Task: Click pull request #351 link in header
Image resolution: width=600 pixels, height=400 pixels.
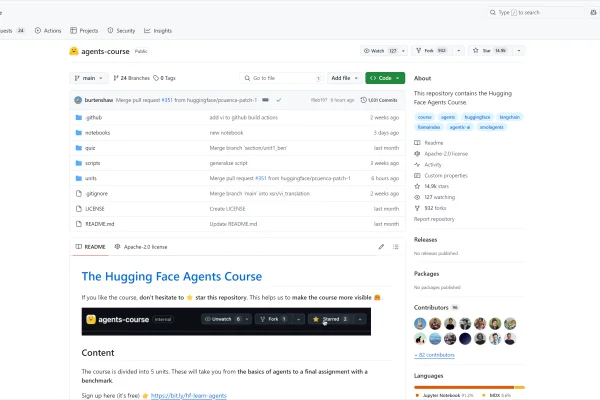Action: click(167, 100)
